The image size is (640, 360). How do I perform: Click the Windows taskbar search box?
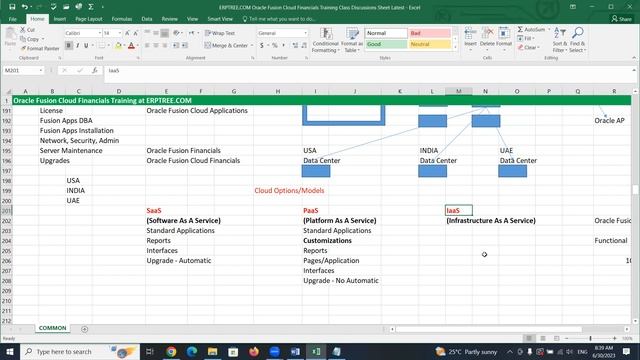point(80,351)
